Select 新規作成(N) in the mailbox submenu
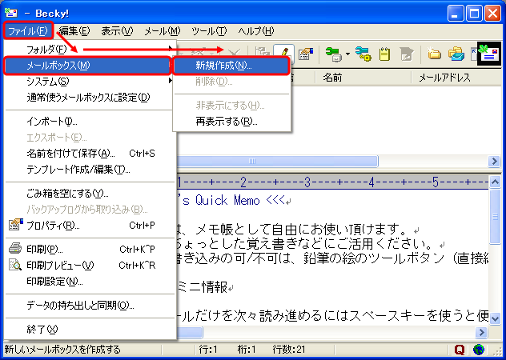This screenshot has height=360, width=506. [x=231, y=66]
